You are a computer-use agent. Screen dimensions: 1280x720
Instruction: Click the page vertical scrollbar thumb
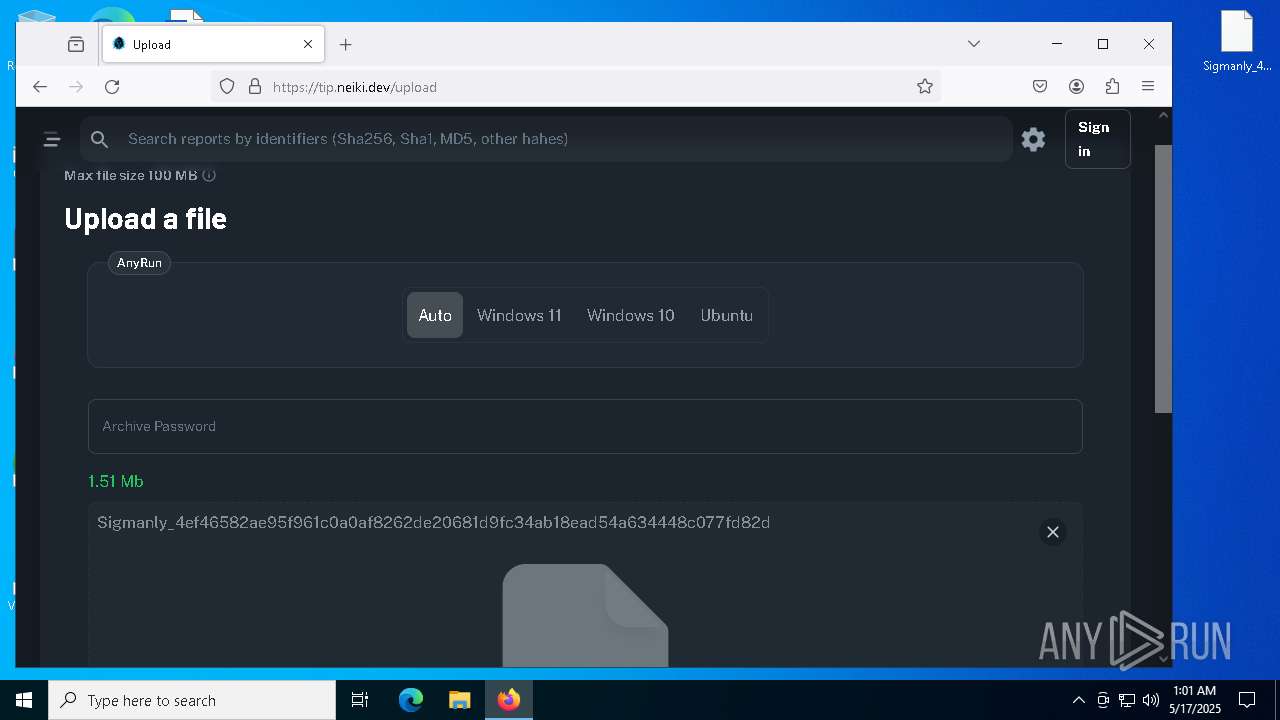pyautogui.click(x=1163, y=278)
